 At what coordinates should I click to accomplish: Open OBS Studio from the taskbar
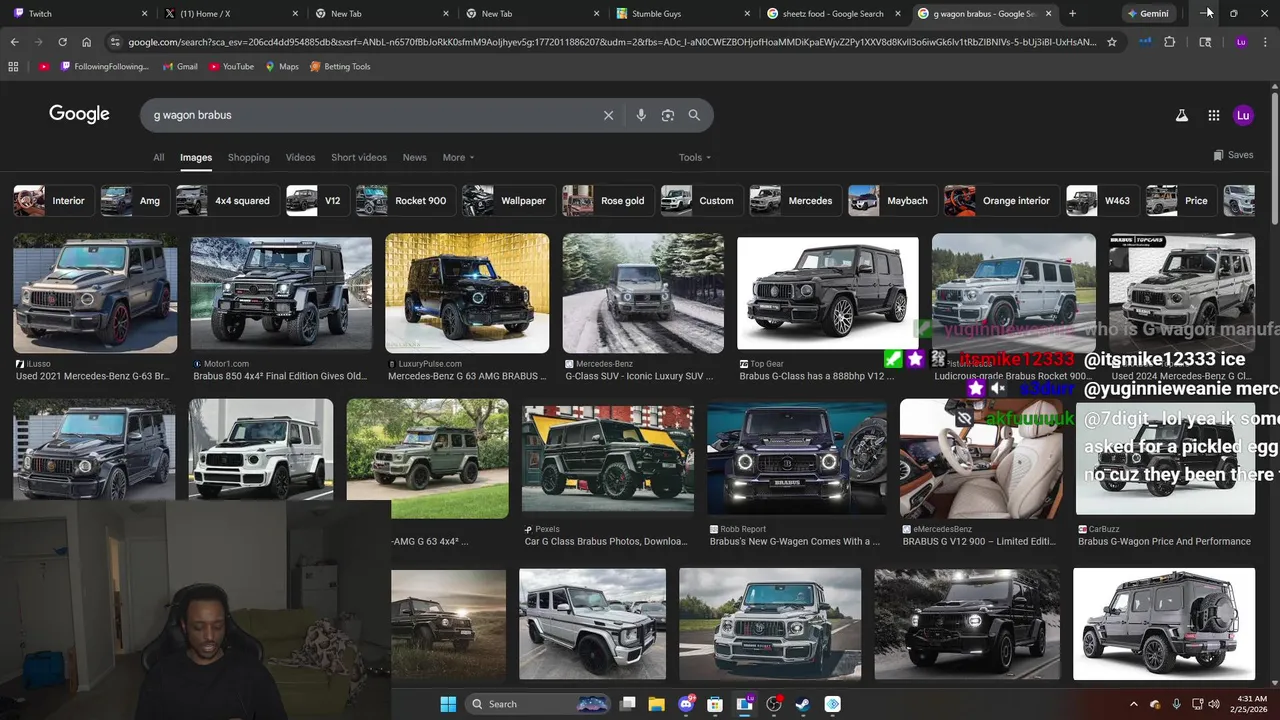click(773, 704)
